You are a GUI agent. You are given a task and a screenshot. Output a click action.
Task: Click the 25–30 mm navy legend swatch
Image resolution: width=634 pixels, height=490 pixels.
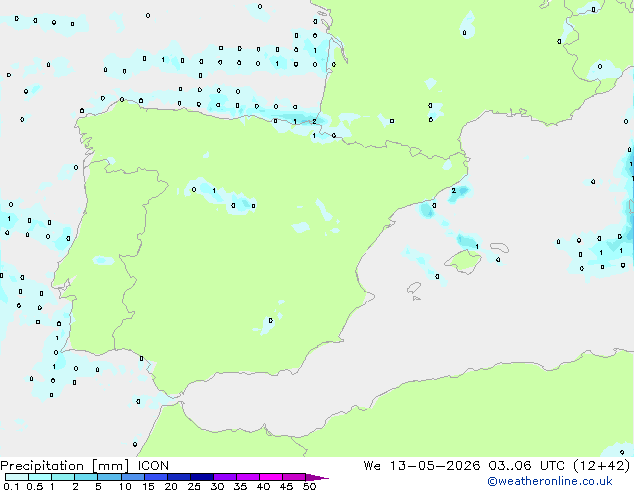(x=201, y=477)
